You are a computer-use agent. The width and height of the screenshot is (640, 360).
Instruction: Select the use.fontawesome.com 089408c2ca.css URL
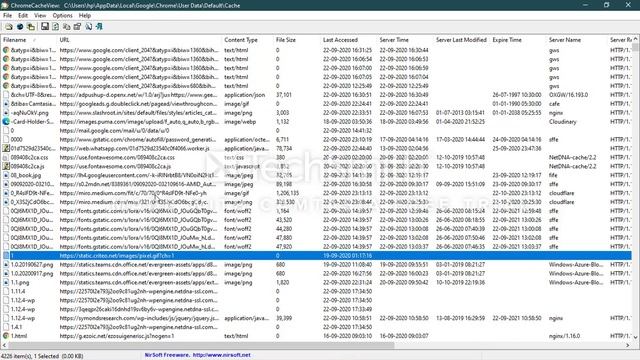point(117,157)
